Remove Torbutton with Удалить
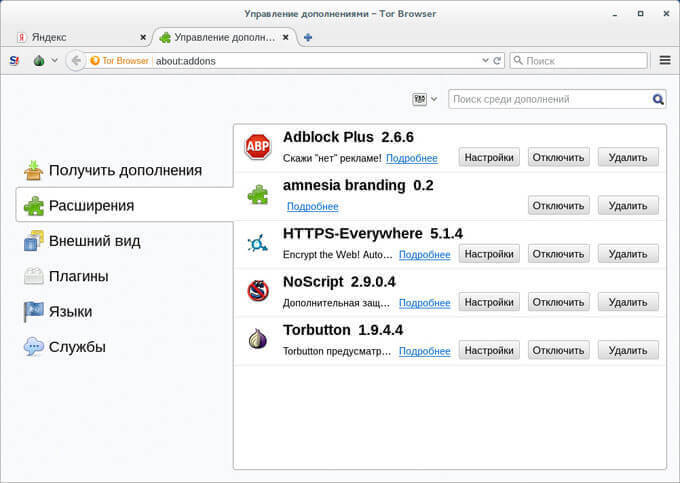 pyautogui.click(x=628, y=350)
